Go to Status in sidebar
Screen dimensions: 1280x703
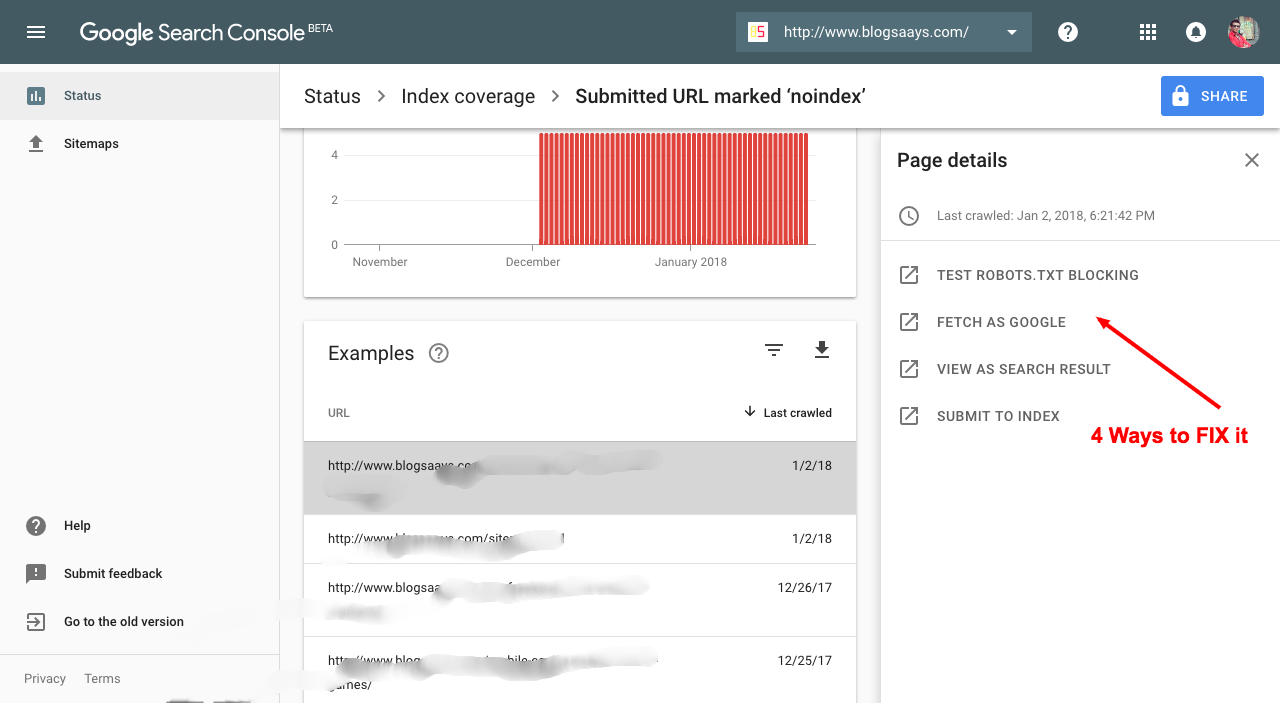point(82,96)
